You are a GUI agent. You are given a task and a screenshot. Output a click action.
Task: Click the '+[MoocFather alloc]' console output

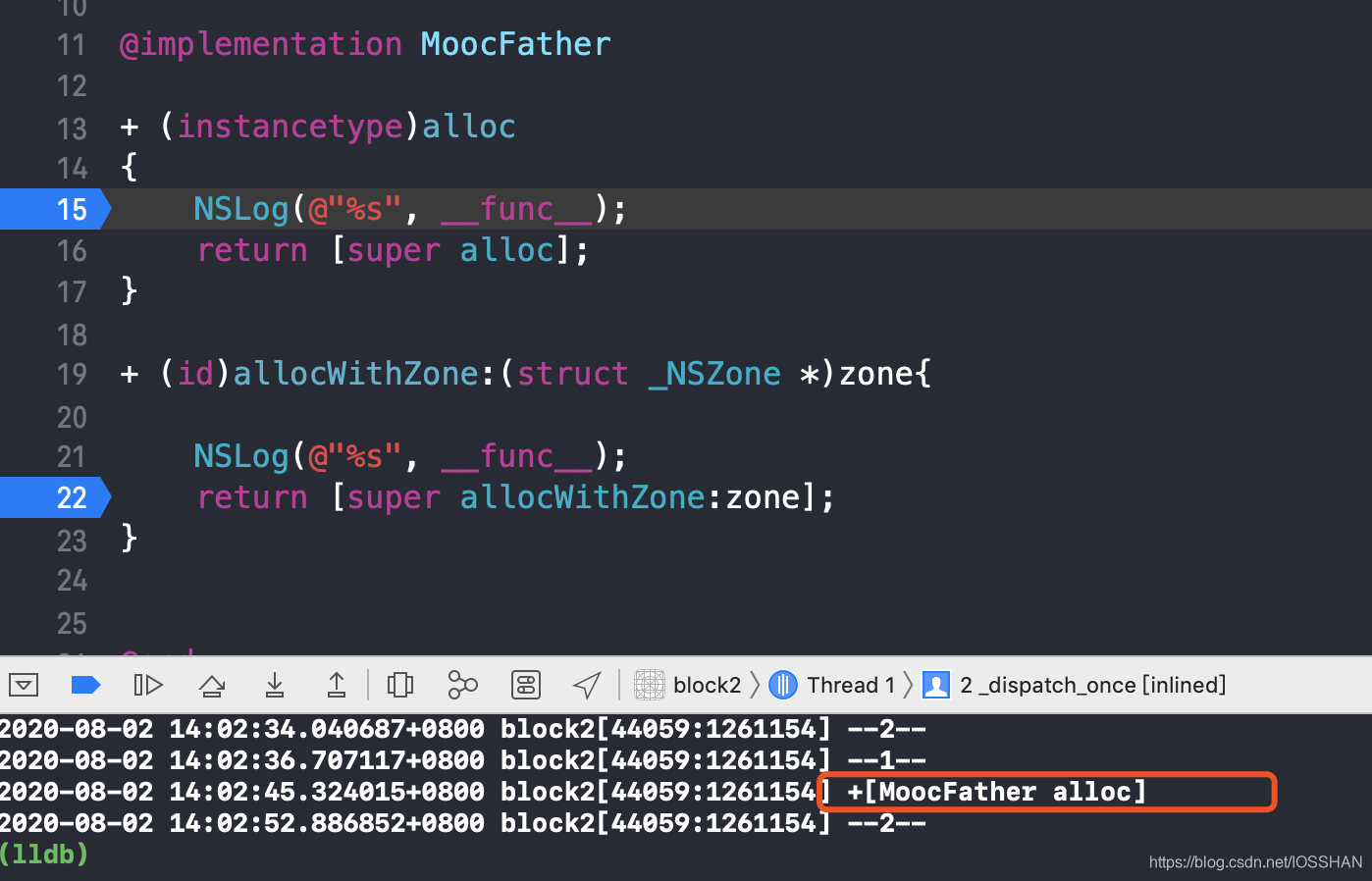tap(997, 792)
